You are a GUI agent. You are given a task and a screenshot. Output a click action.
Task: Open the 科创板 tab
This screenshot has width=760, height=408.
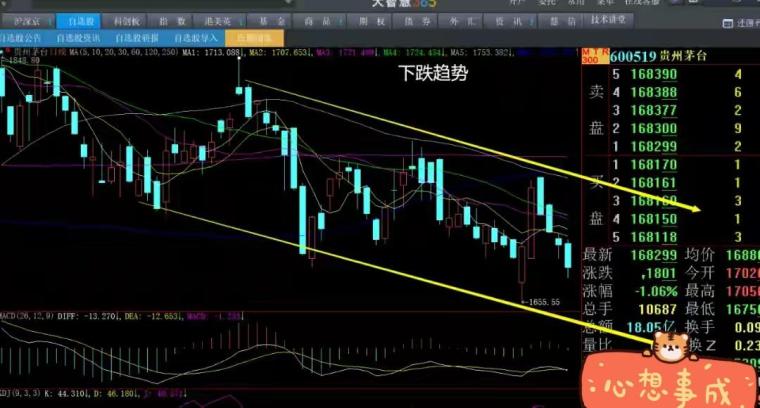127,20
